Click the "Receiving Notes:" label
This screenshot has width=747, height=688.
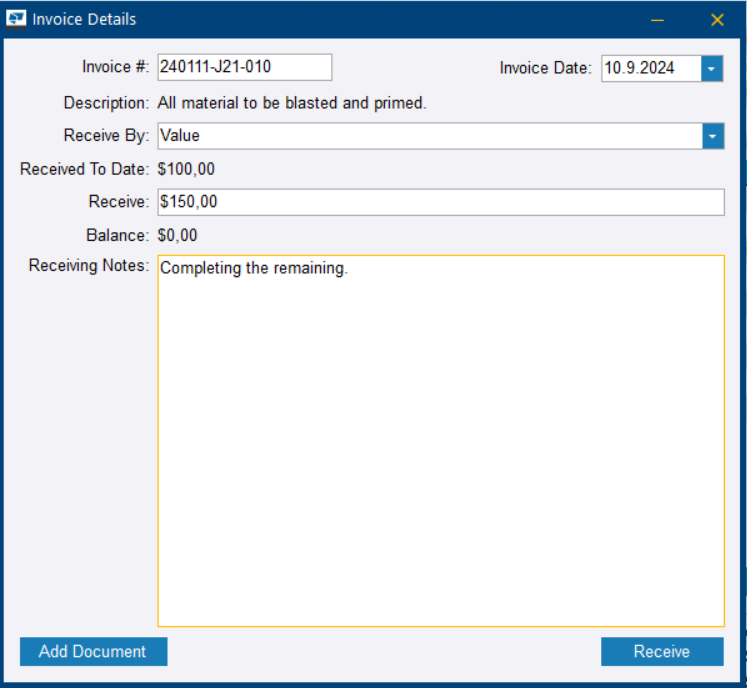coord(89,265)
